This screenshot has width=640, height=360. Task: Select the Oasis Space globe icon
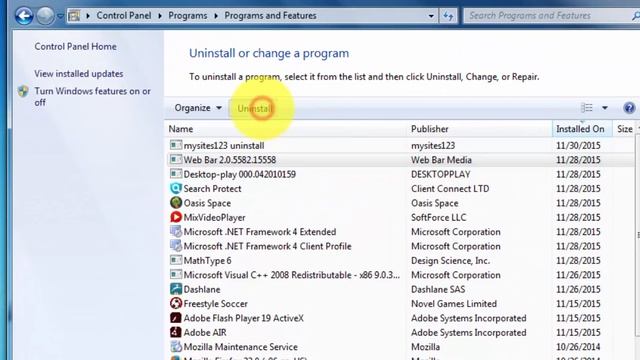tap(176, 202)
